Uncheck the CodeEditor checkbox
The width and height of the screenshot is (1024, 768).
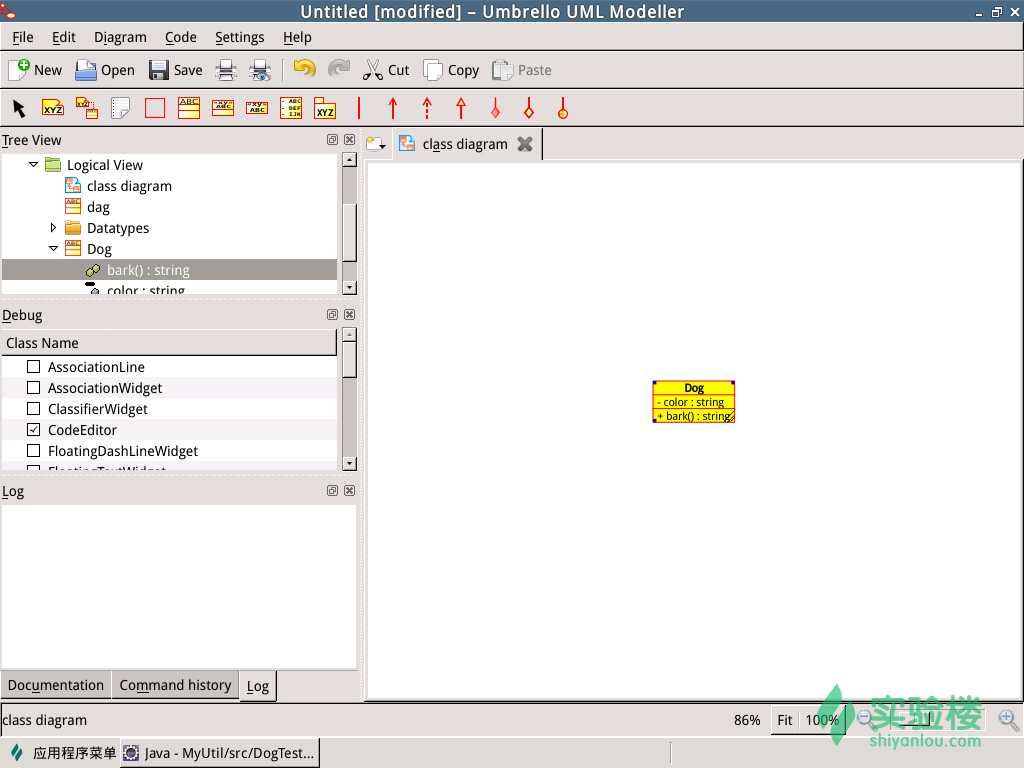click(33, 429)
